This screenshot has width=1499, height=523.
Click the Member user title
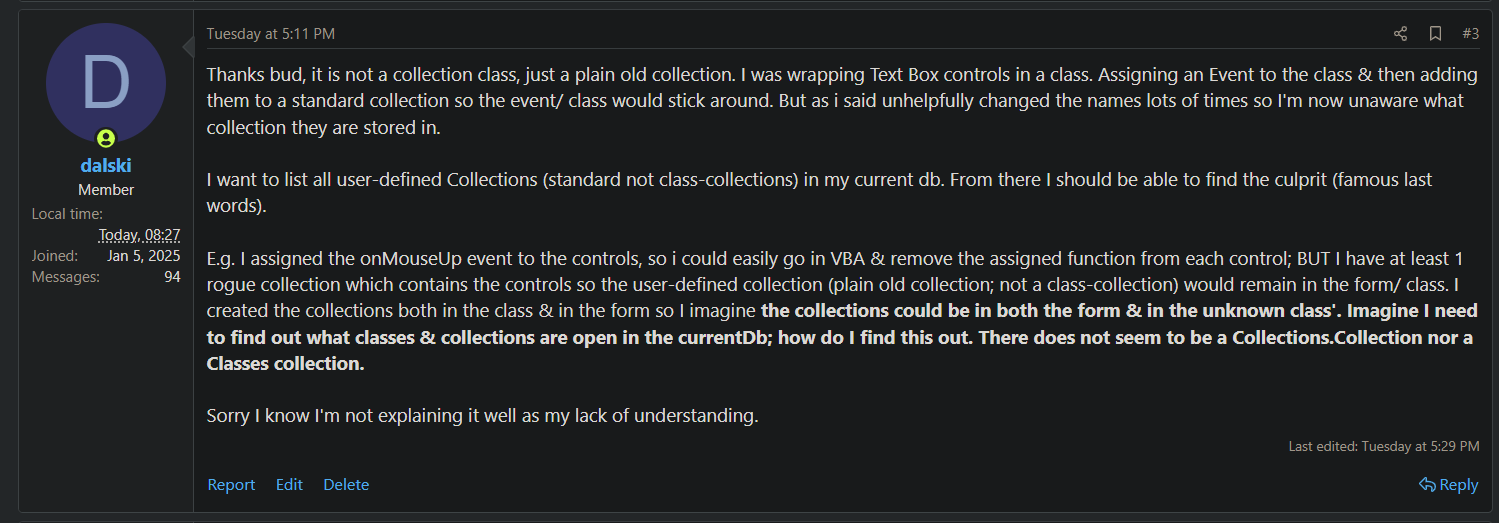tap(106, 189)
